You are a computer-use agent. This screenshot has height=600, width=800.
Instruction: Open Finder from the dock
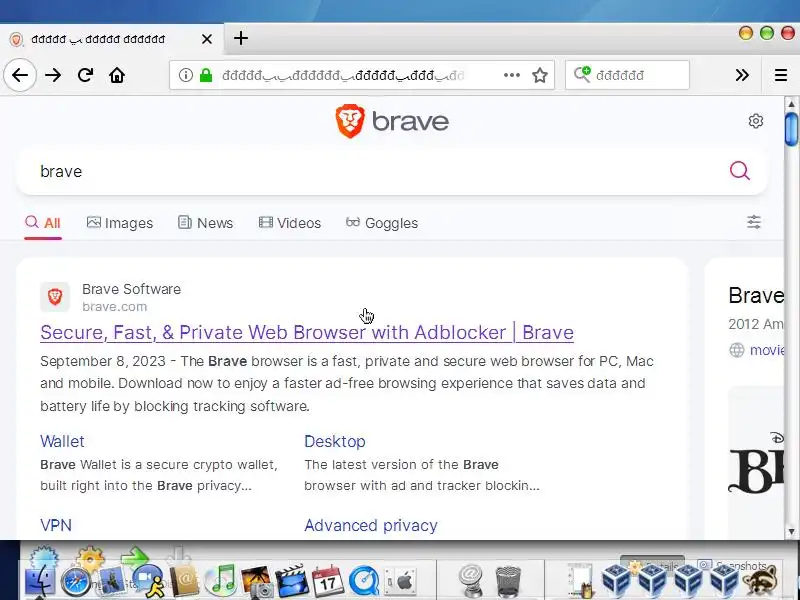[x=40, y=581]
